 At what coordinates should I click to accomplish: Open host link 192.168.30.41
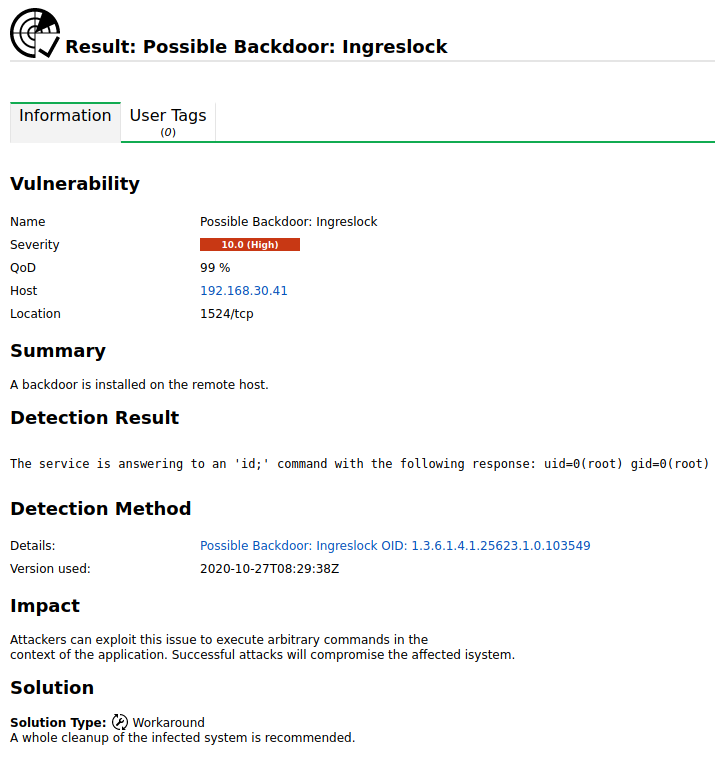coord(244,291)
